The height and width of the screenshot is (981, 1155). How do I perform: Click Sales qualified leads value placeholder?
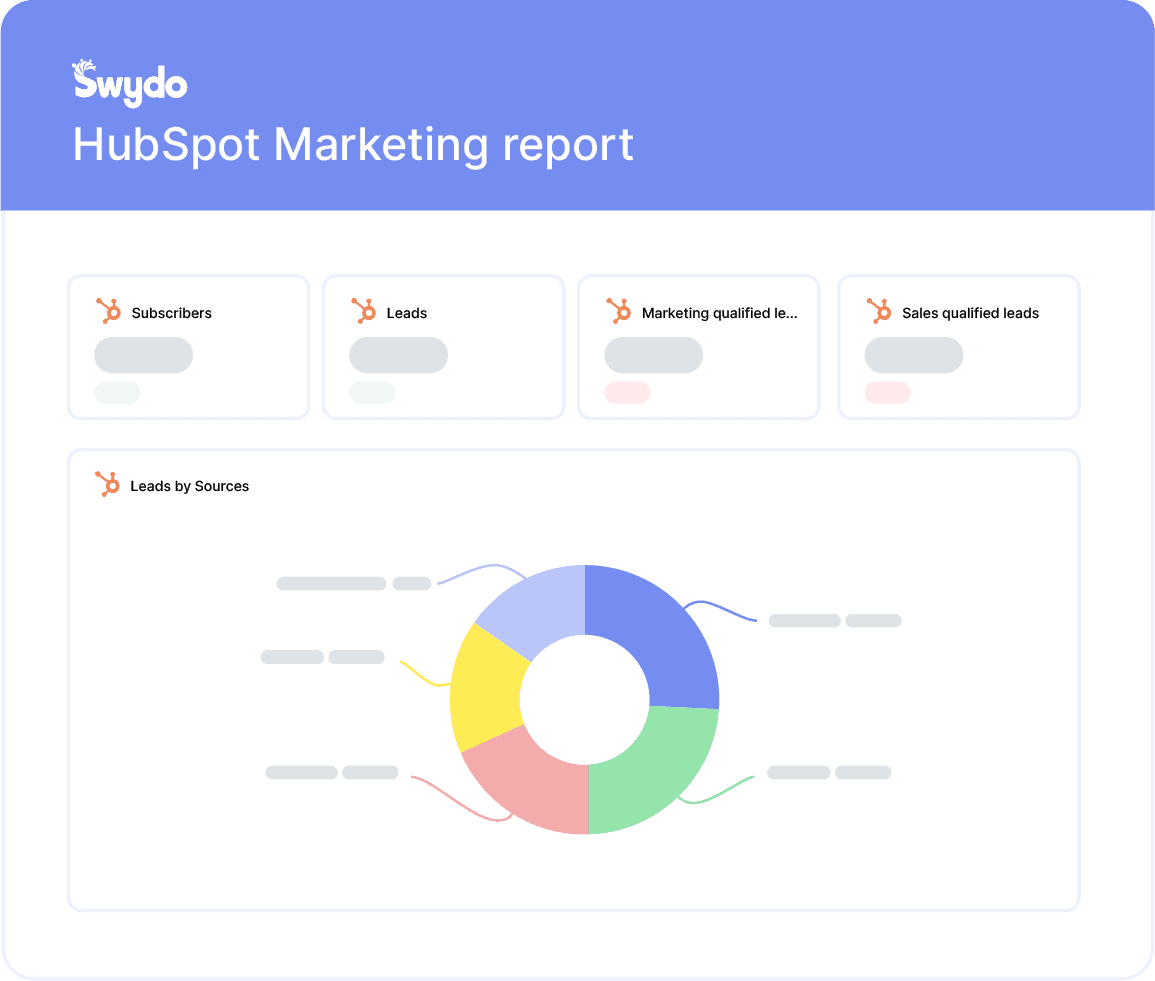(913, 355)
